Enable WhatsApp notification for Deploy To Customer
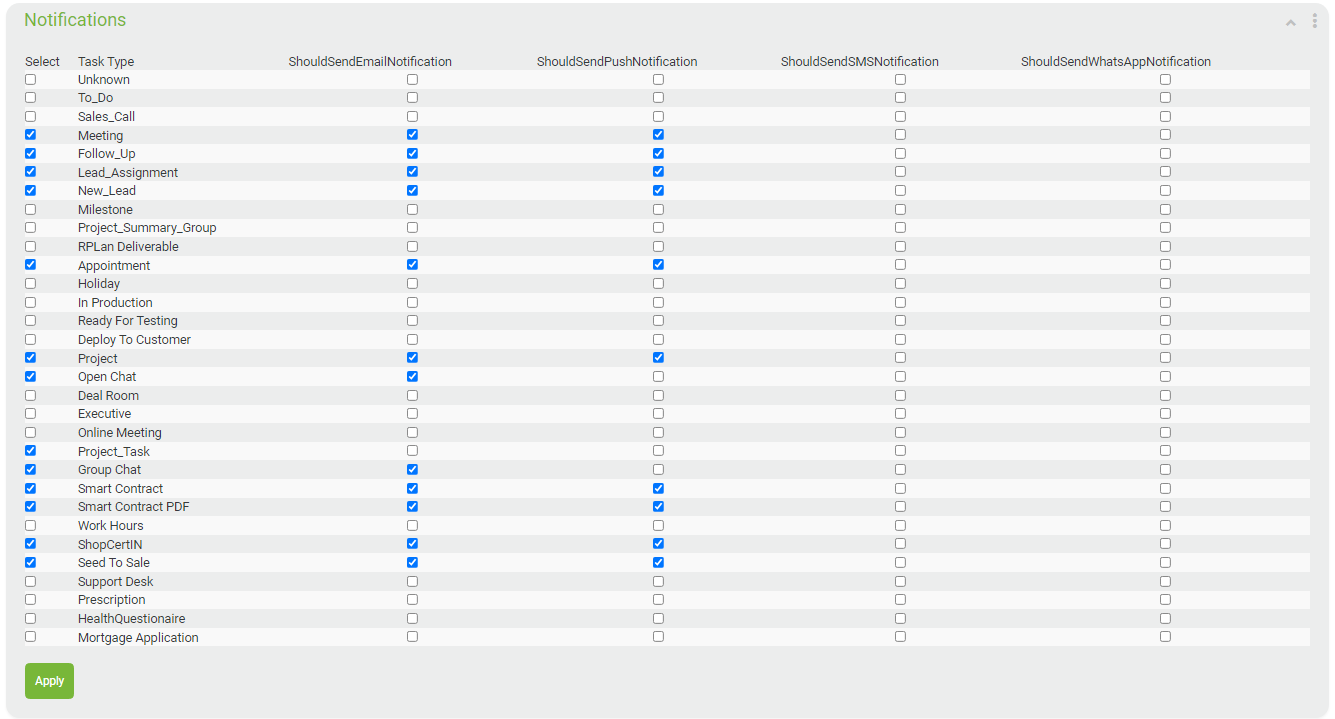1335x719 pixels. pos(1165,339)
